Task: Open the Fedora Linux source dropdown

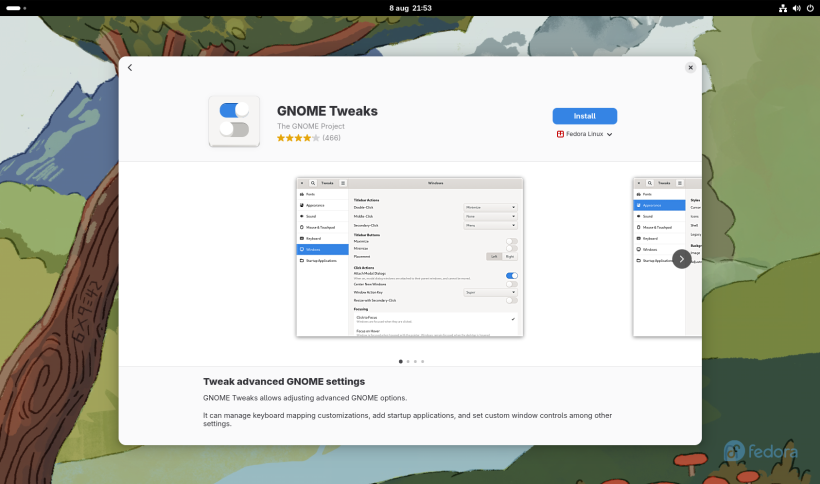Action: 585,134
